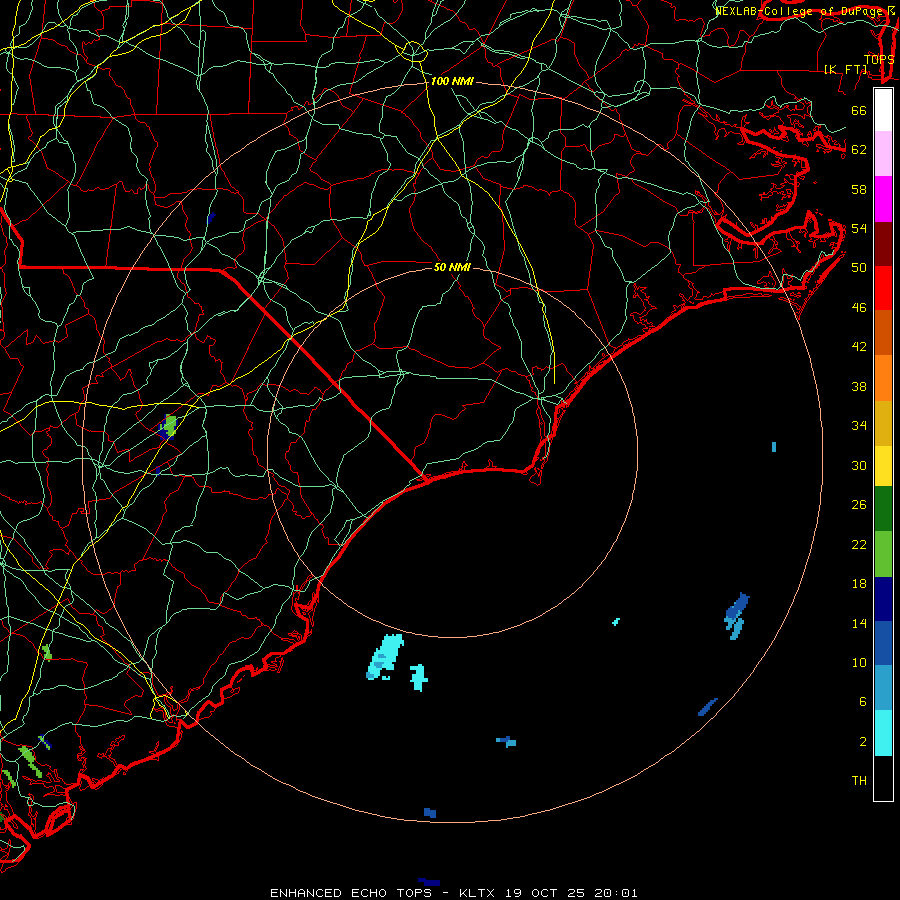This screenshot has width=900, height=900.
Task: Click the '100 NMI' range ring label
Action: tap(452, 82)
